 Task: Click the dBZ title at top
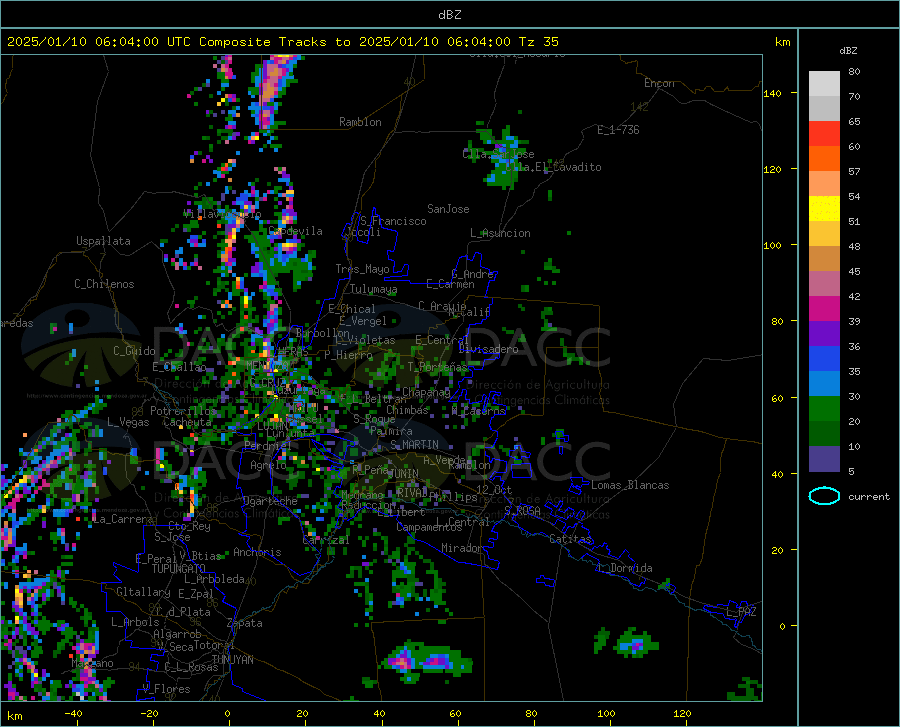[449, 15]
